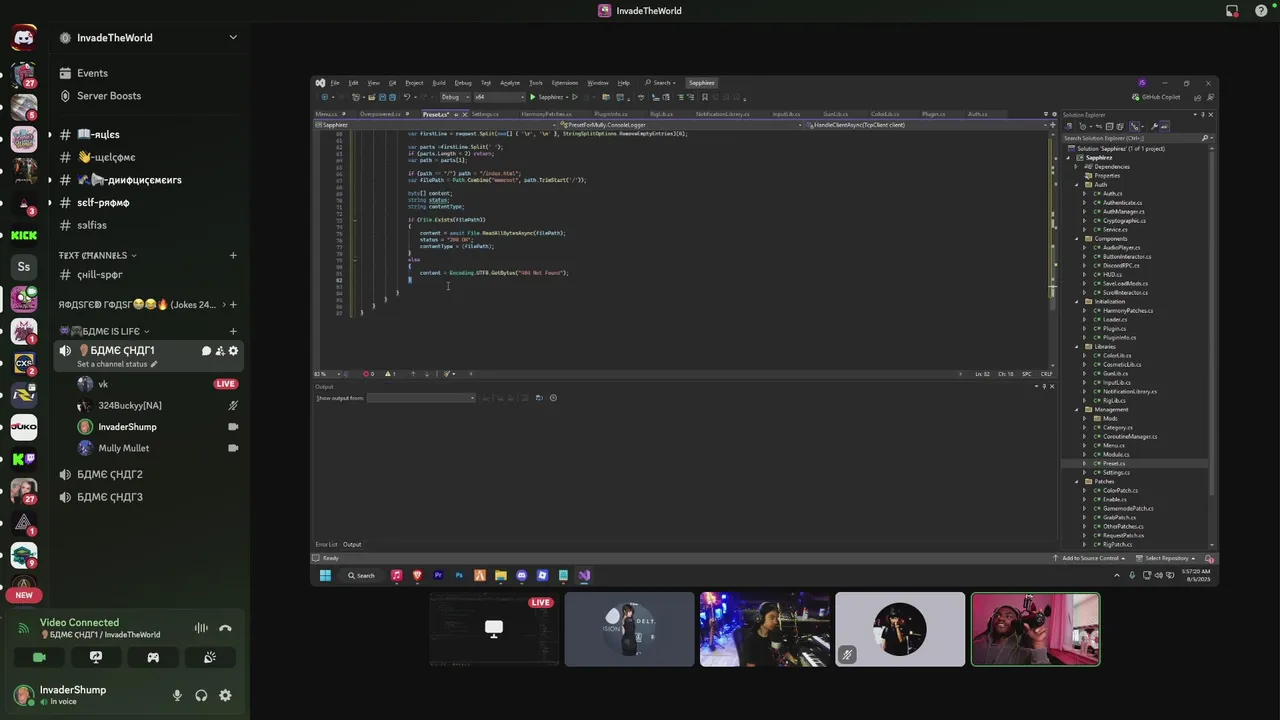Collapse the Components folder in Solution Explorer
This screenshot has height=720, width=1280.
click(x=1077, y=239)
